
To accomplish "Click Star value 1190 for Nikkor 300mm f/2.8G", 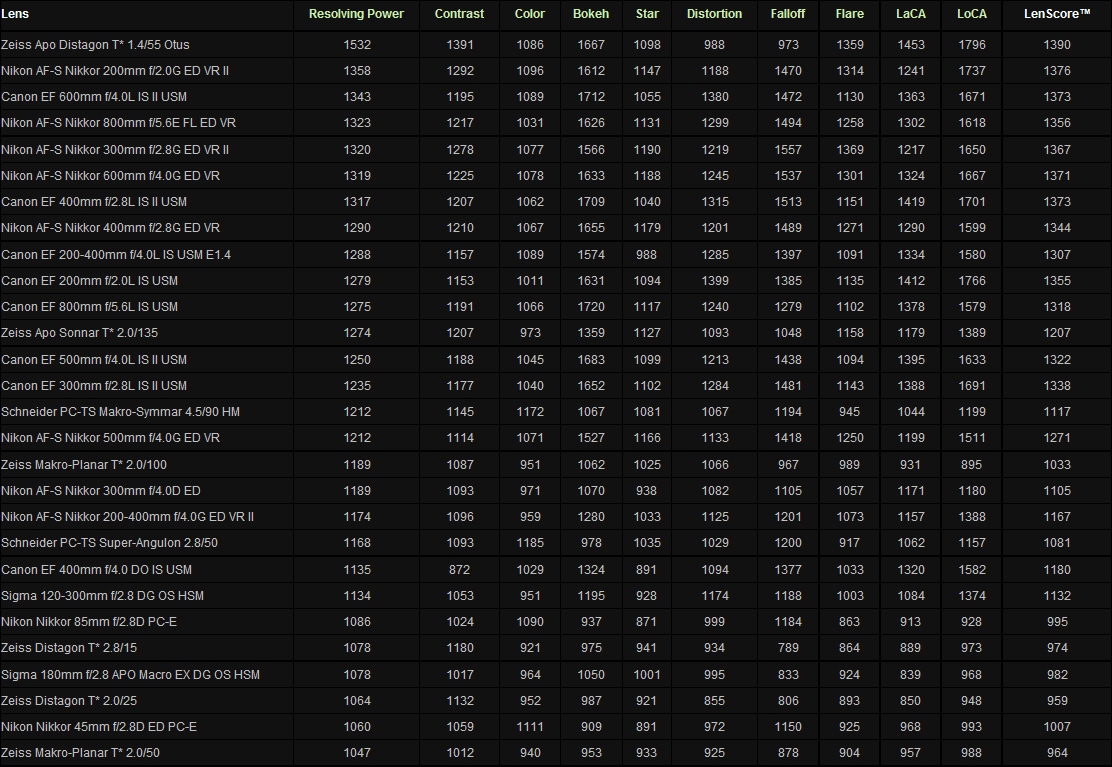I will tap(647, 150).
